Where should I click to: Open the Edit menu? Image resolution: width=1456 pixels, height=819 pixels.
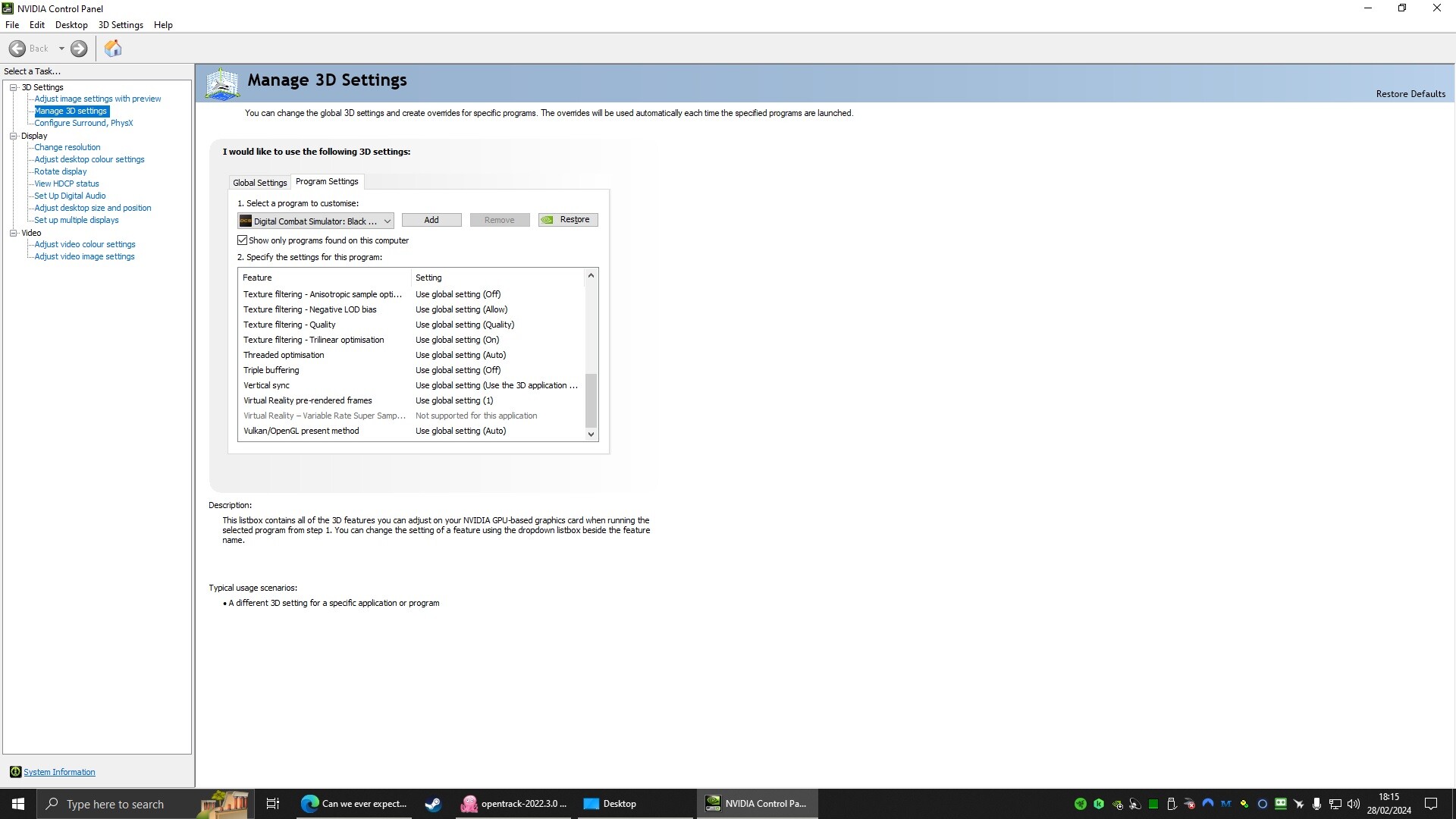pyautogui.click(x=37, y=25)
